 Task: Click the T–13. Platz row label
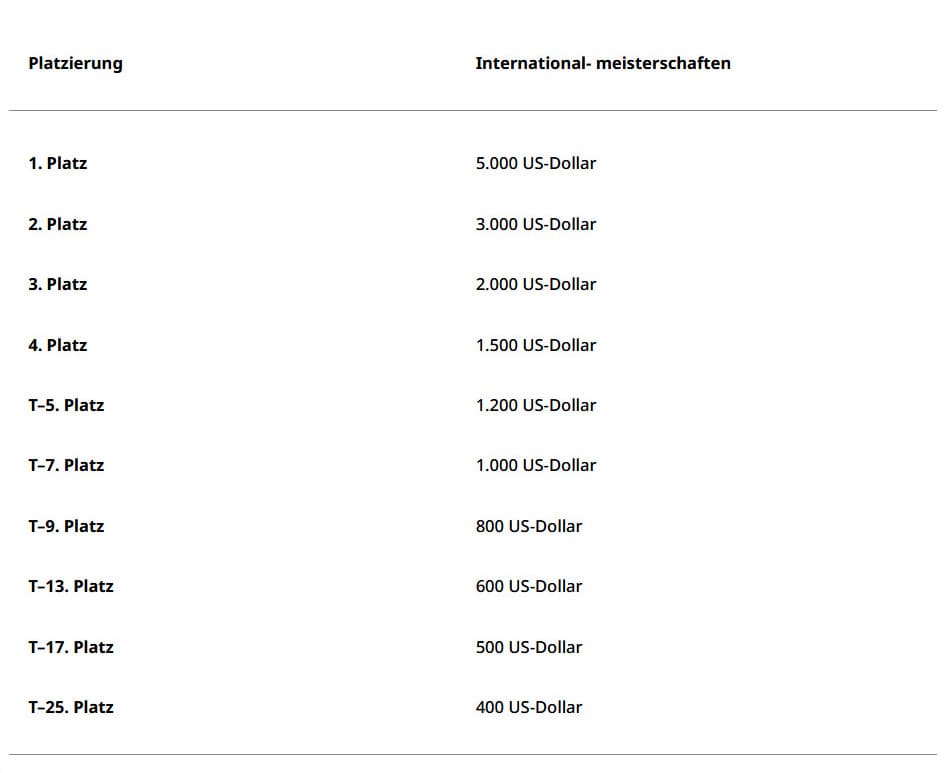70,586
